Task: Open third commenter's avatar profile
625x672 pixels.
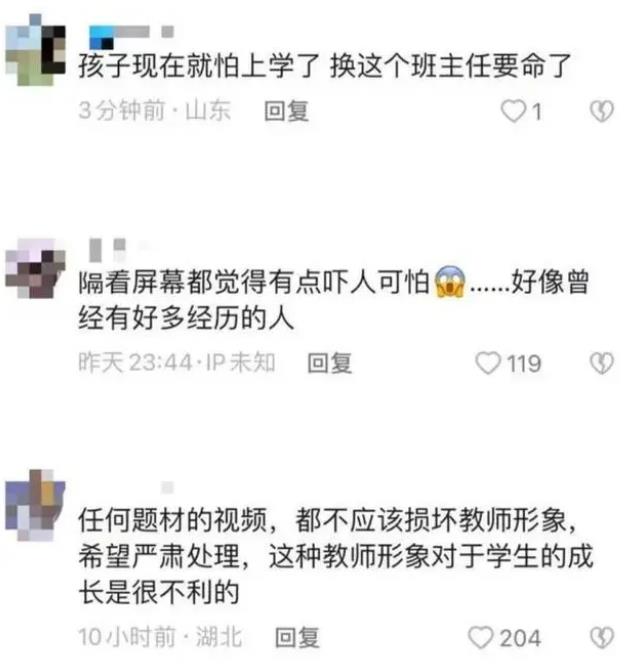Action: [x=35, y=505]
